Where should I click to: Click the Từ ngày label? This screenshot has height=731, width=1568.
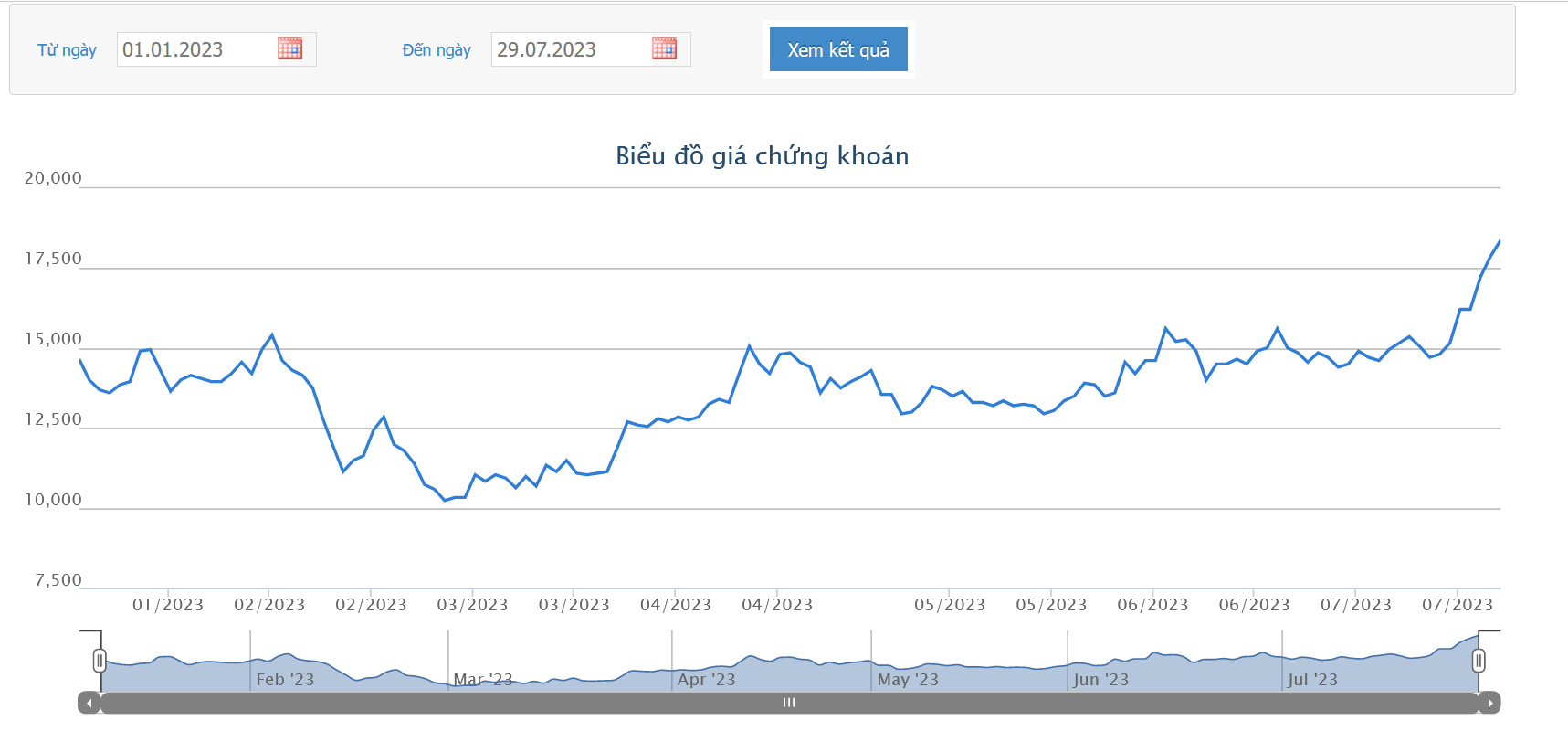coord(67,50)
